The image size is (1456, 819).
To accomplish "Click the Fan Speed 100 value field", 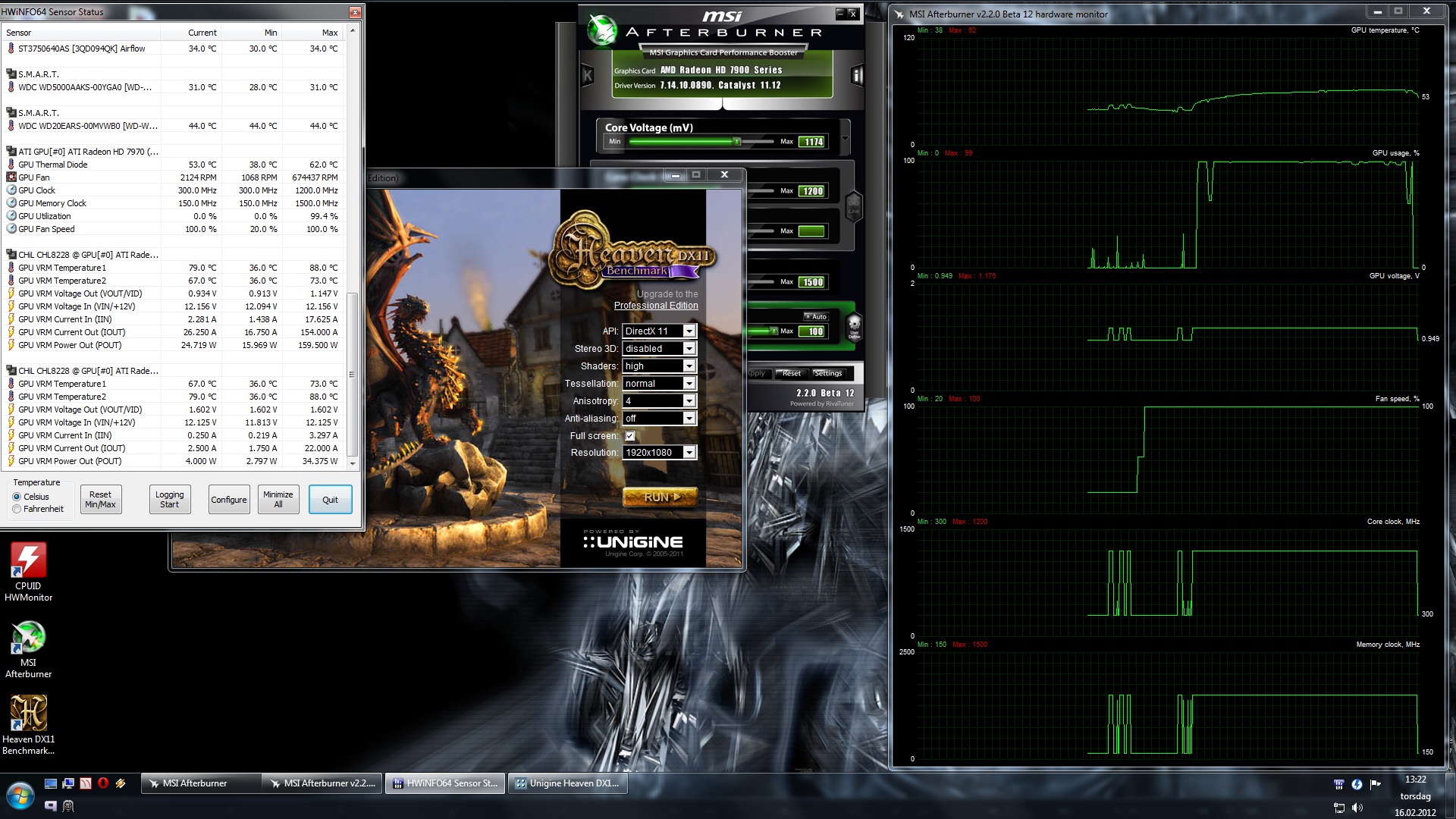I will point(812,331).
